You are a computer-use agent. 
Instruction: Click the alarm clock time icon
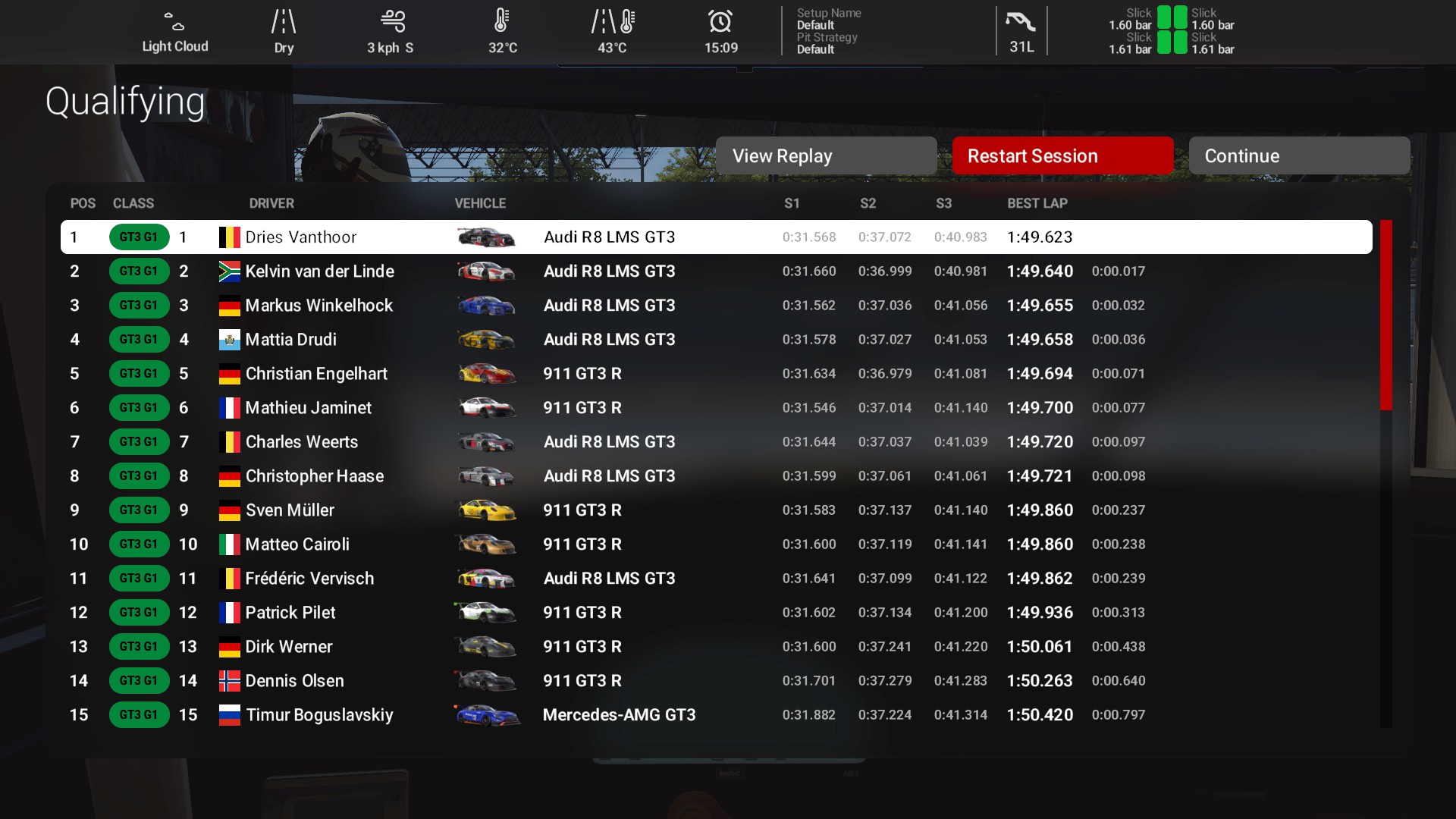click(x=720, y=21)
